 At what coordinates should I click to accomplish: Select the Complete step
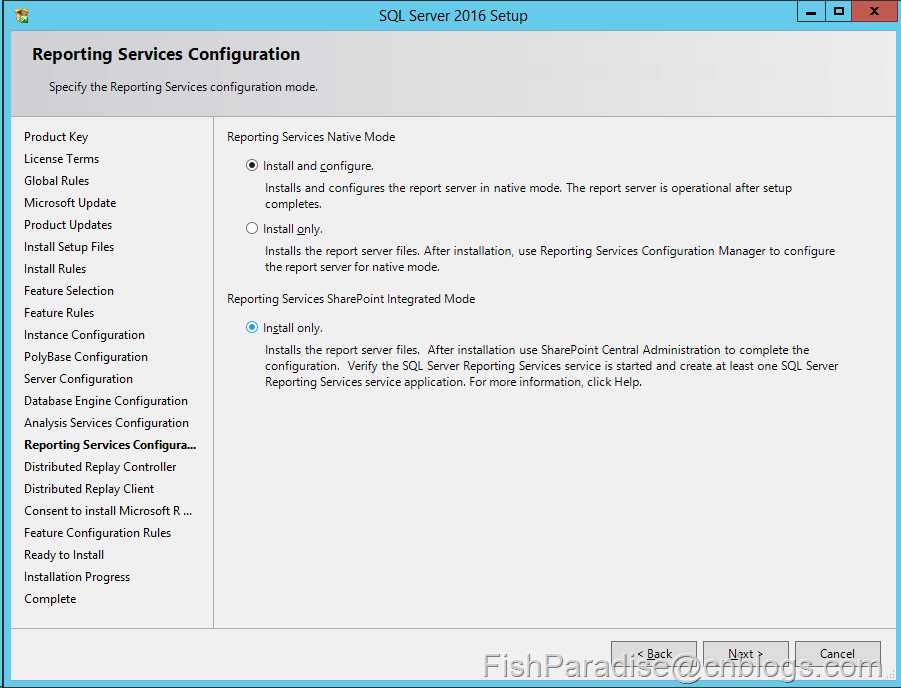click(x=50, y=599)
